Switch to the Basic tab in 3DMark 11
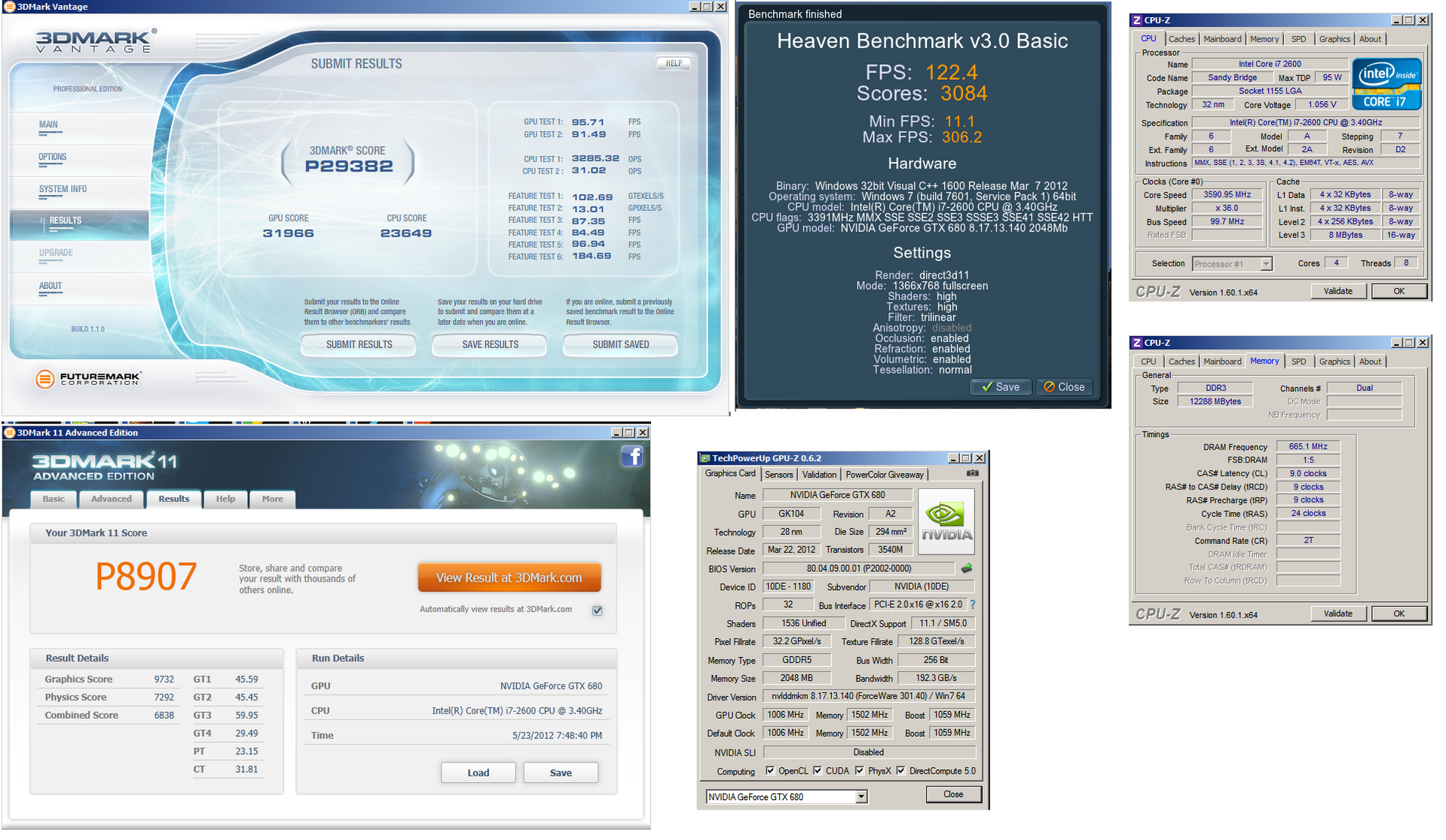 point(53,499)
